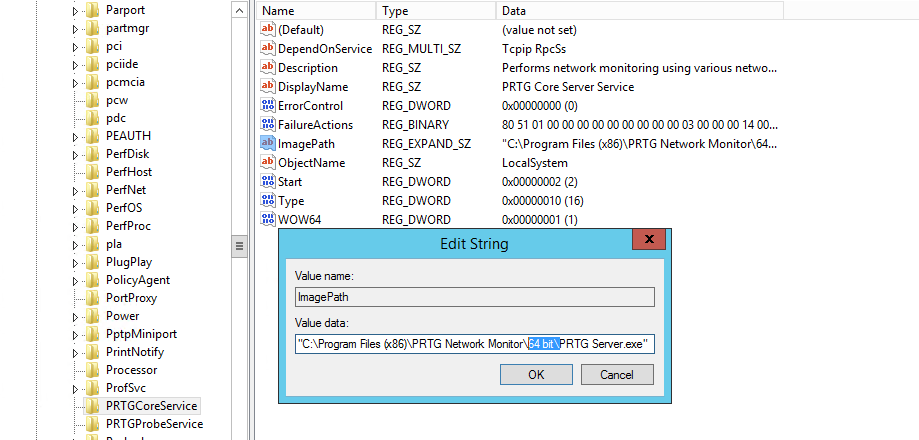
Task: Click the PRTGProbeService folder icon
Action: pos(92,424)
